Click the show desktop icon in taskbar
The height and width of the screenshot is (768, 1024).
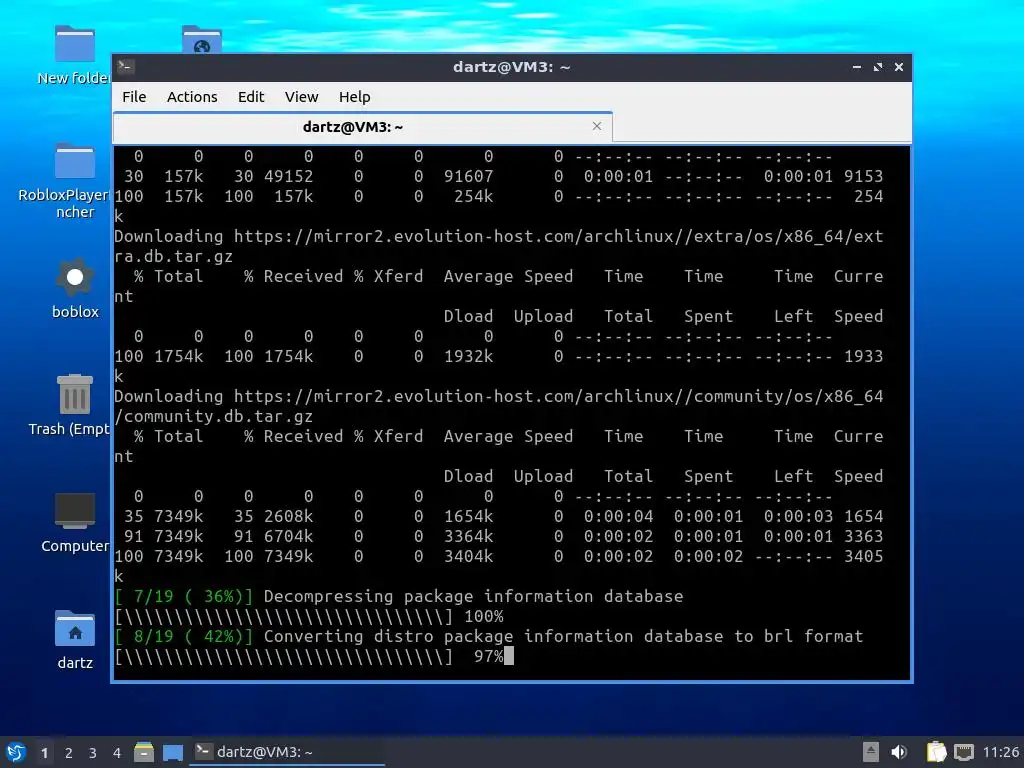click(x=173, y=752)
